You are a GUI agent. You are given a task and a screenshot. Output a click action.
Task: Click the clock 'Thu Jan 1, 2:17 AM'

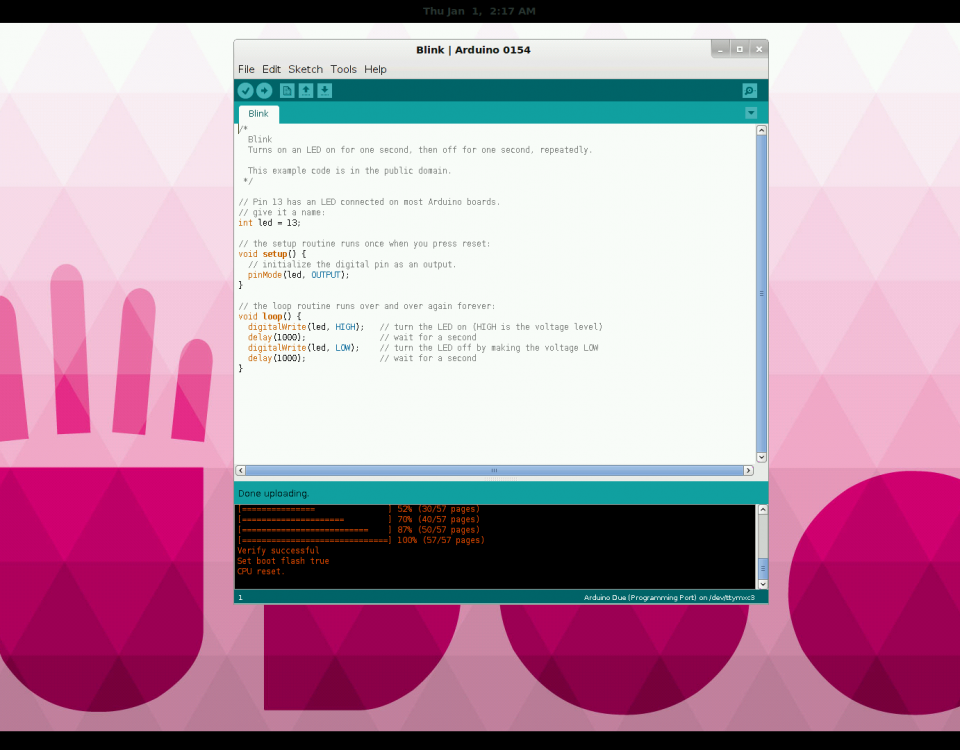(479, 11)
